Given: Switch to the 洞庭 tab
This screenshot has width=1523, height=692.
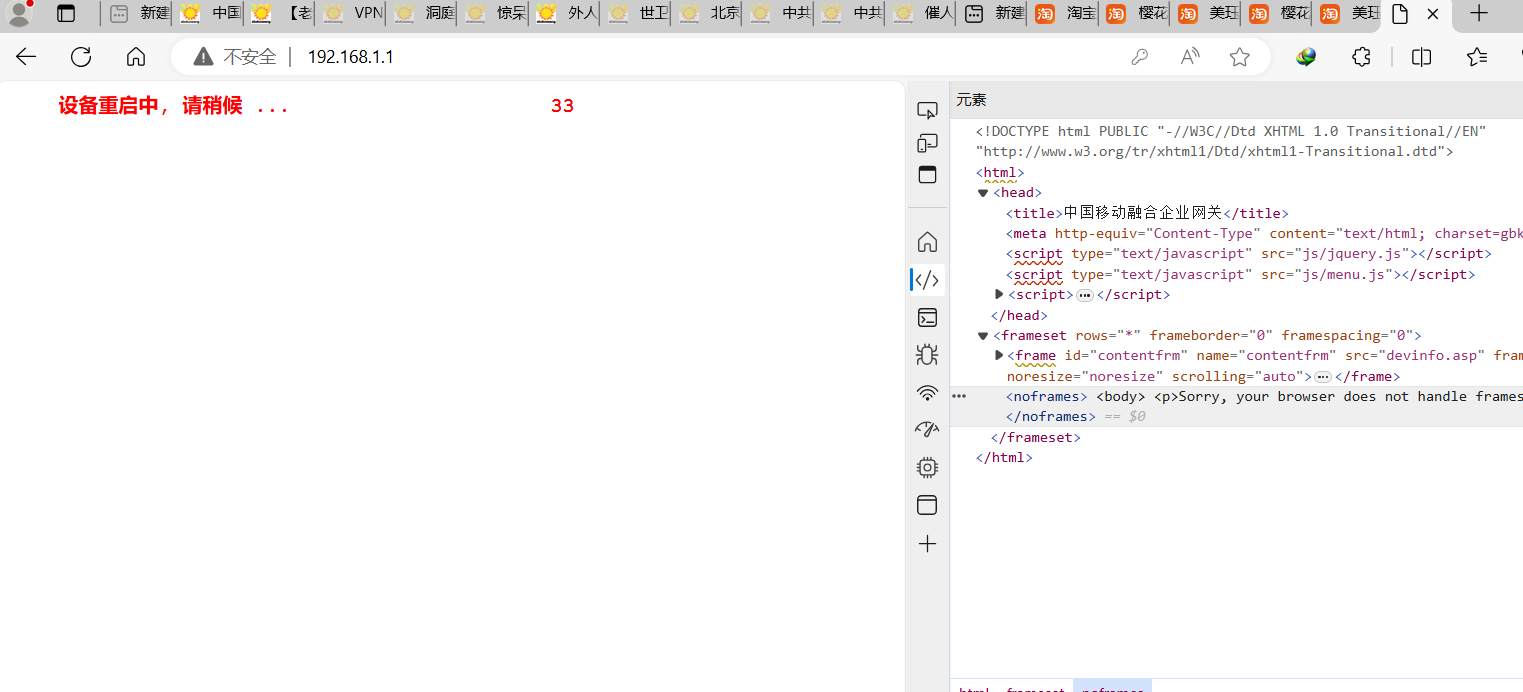Looking at the screenshot, I should 424,14.
